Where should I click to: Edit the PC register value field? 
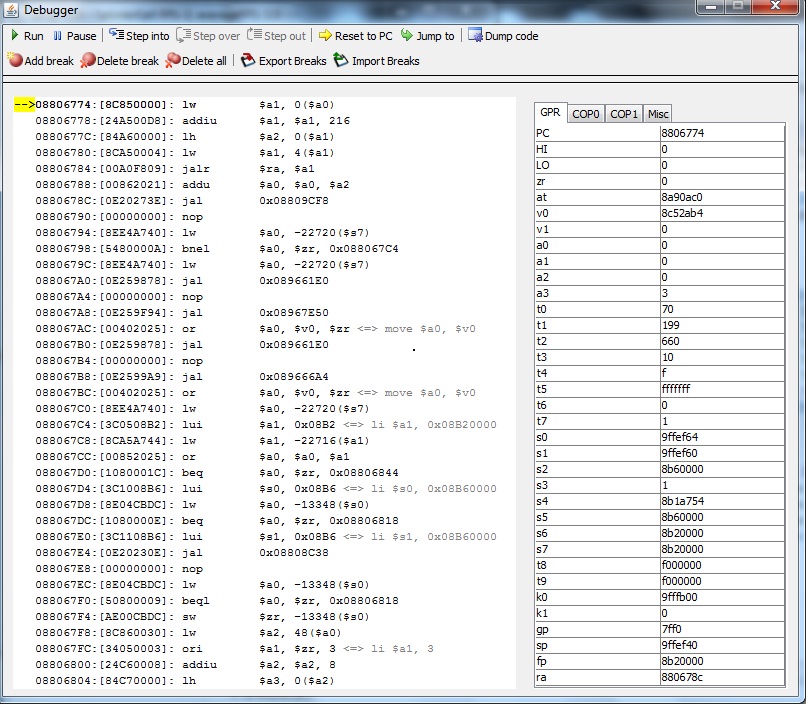(x=720, y=133)
